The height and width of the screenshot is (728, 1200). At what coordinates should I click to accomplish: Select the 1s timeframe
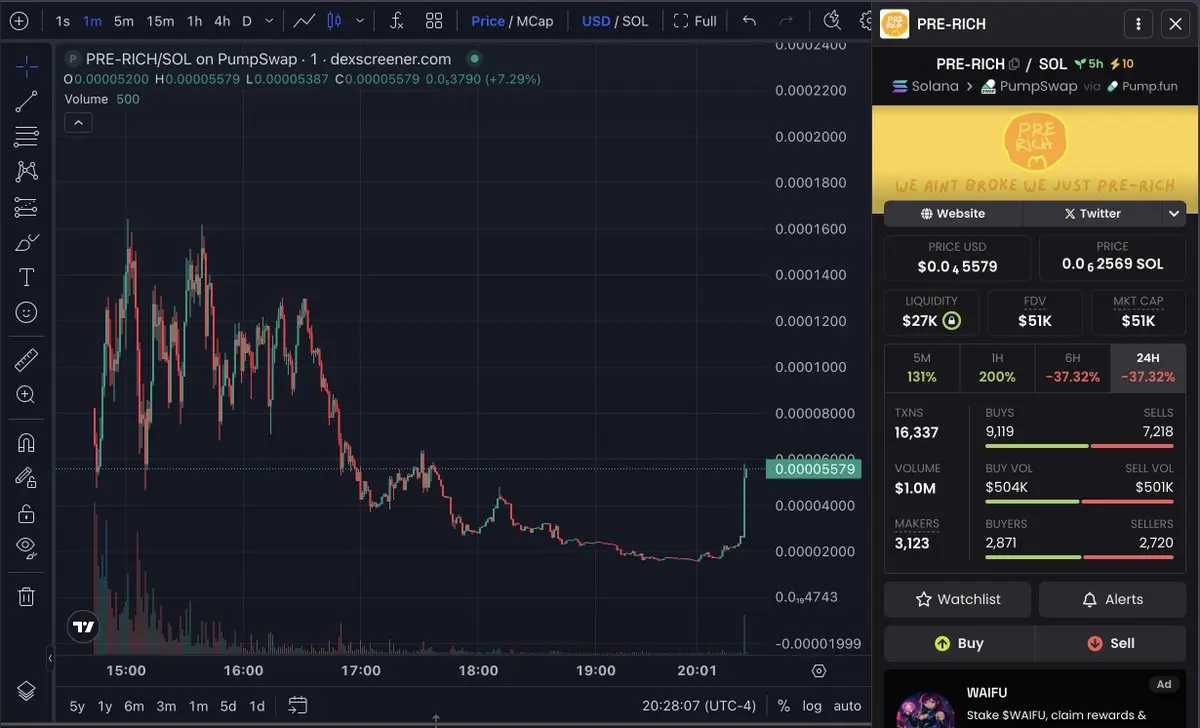62,20
